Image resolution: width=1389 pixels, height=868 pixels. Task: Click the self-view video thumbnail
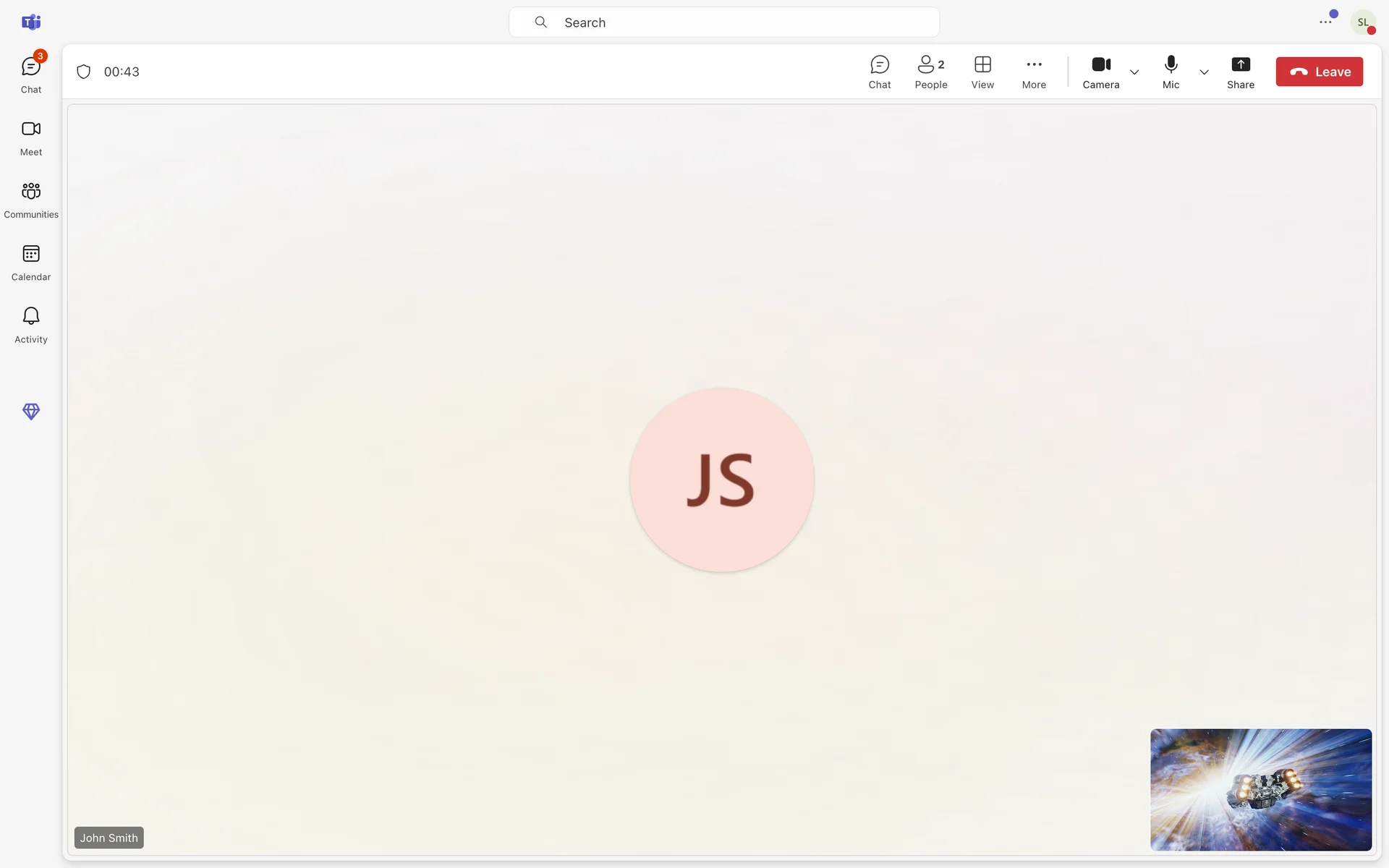click(1260, 789)
